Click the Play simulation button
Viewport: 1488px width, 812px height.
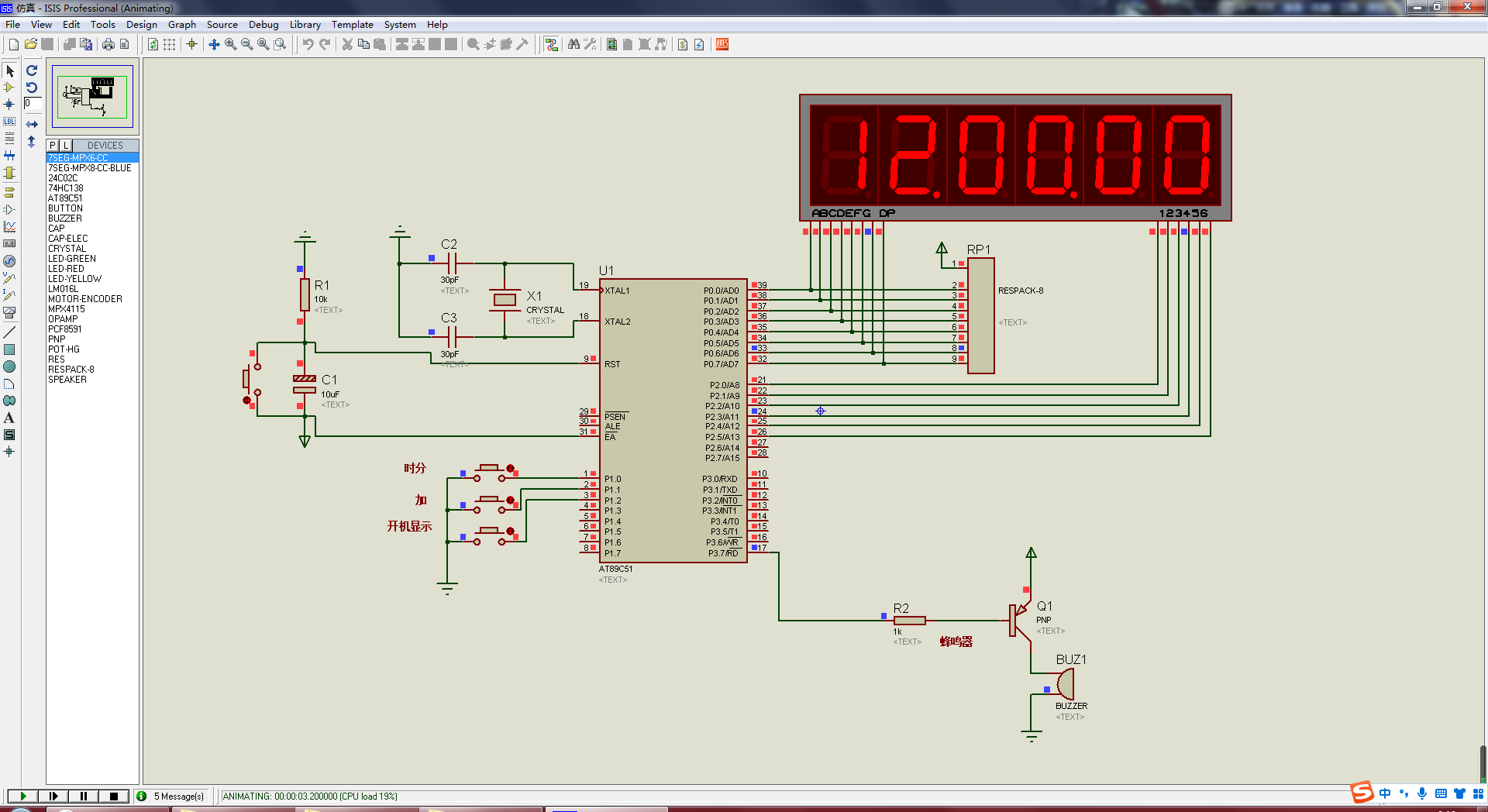(x=23, y=796)
